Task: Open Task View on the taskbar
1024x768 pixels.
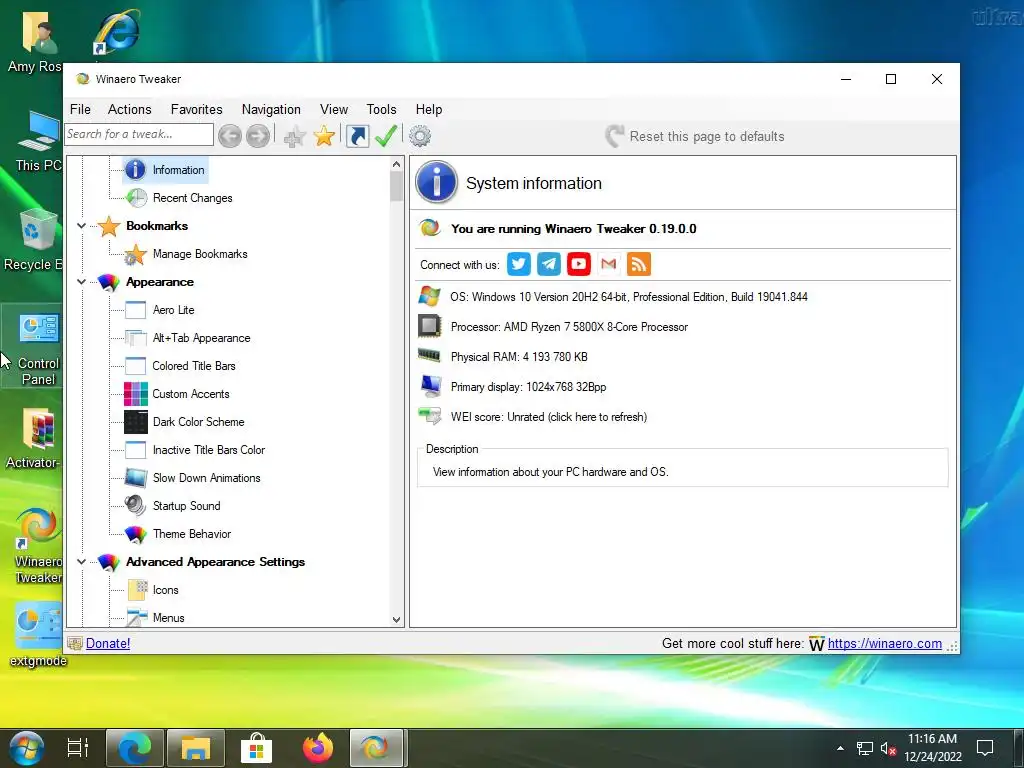Action: 78,748
